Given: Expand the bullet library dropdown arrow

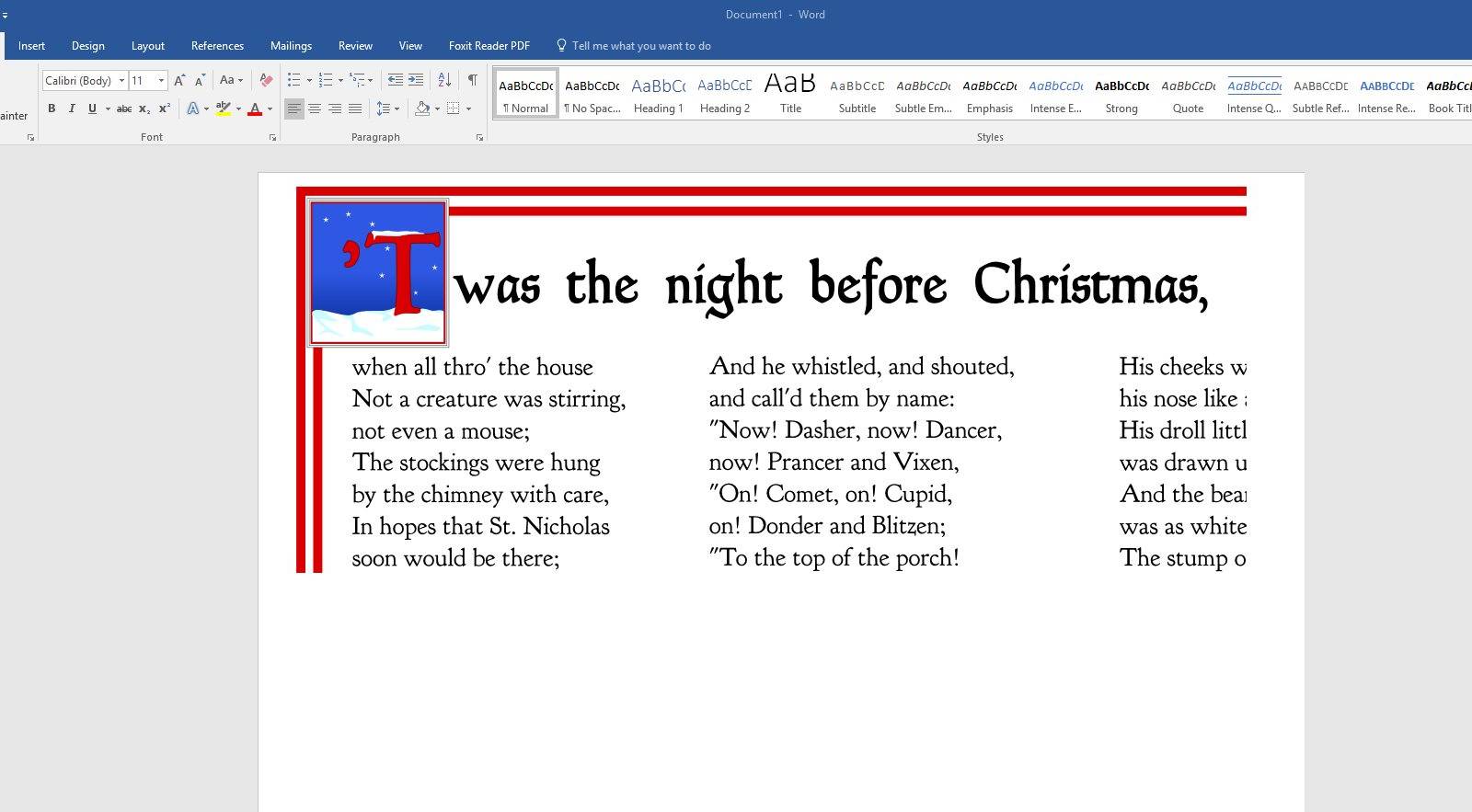Looking at the screenshot, I should pyautogui.click(x=308, y=80).
